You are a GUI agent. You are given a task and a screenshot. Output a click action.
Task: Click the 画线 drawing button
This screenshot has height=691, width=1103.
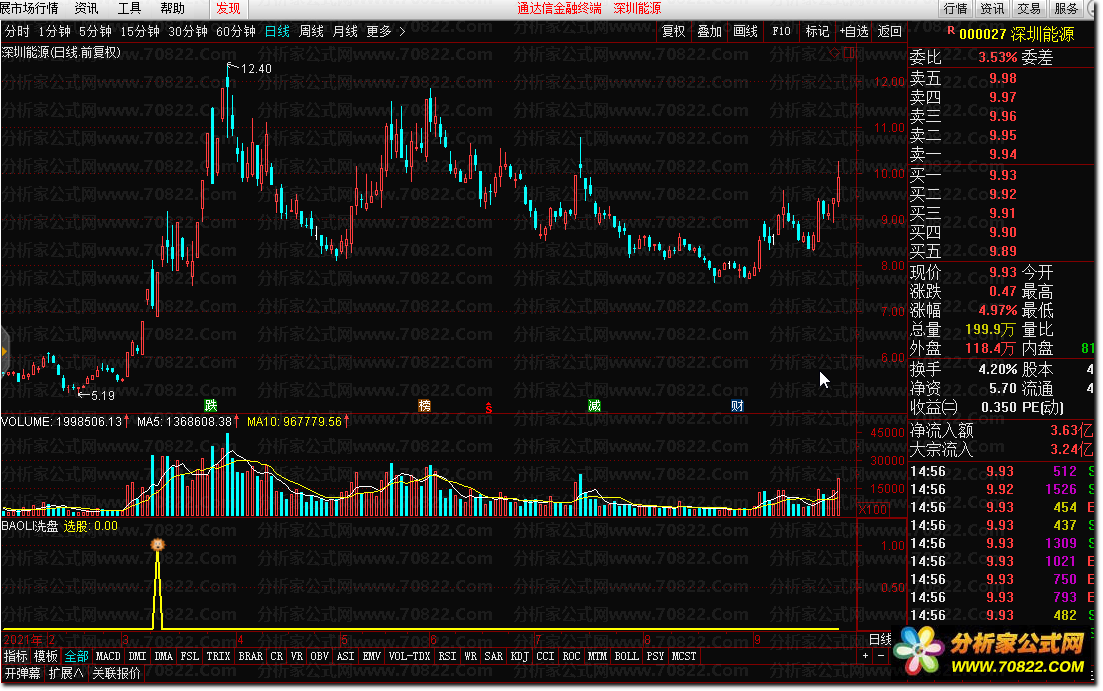(x=745, y=32)
